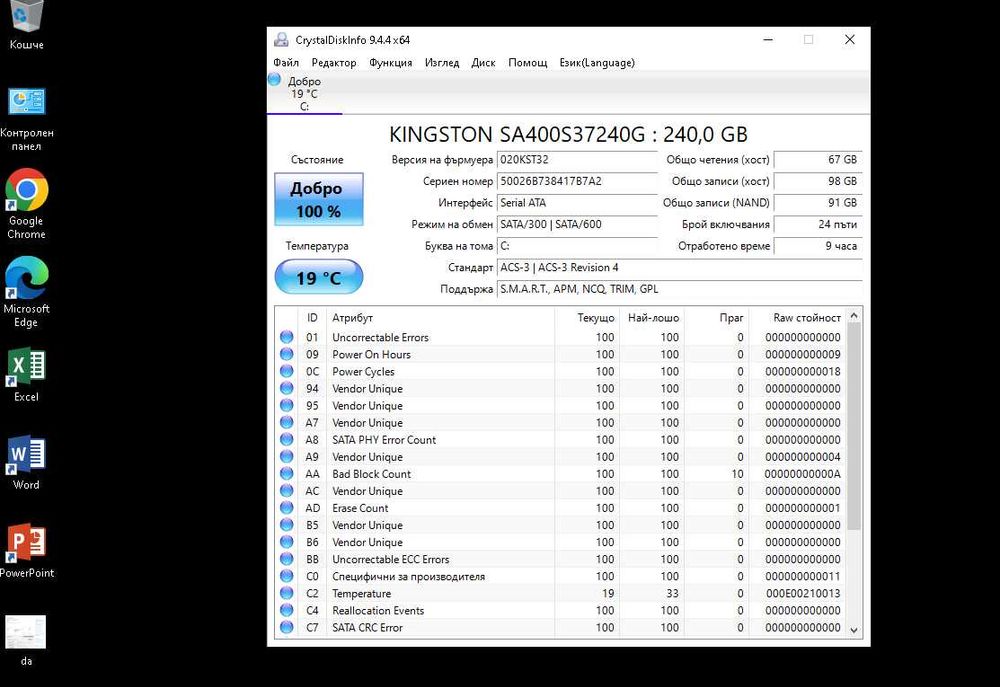1000x687 pixels.
Task: Open Excel desktop shortcut
Action: pyautogui.click(x=27, y=375)
